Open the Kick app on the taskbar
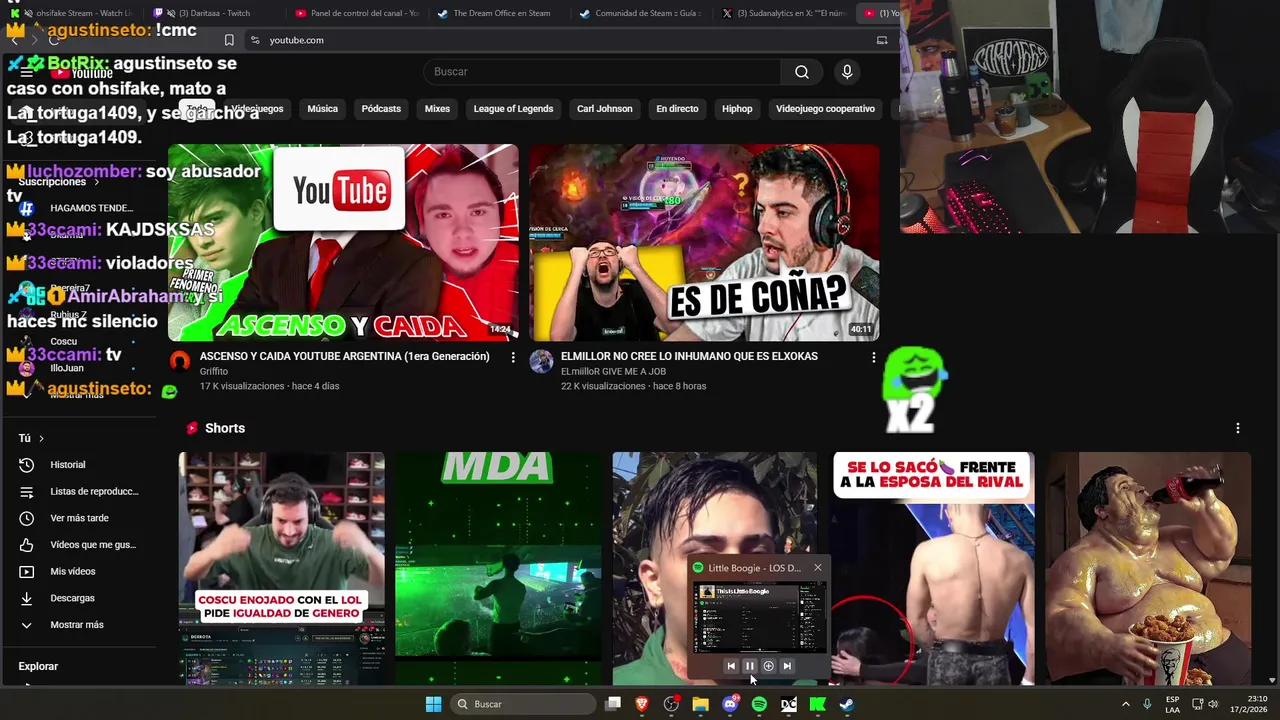1280x720 pixels. click(x=817, y=704)
